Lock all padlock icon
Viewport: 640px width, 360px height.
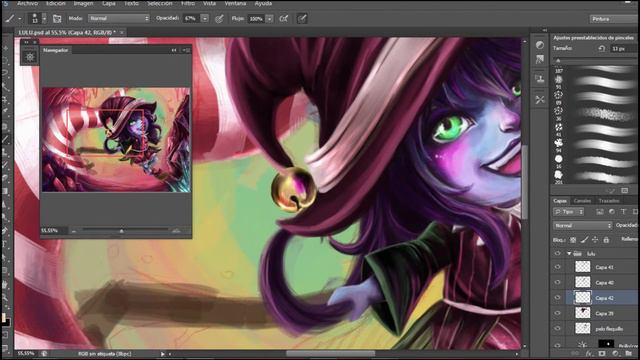pos(606,240)
